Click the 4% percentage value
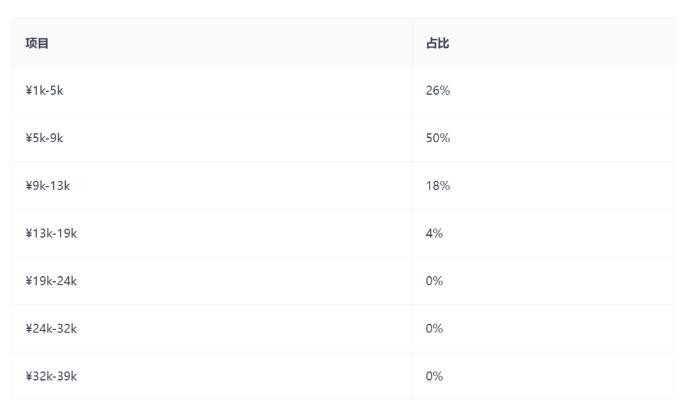 434,233
